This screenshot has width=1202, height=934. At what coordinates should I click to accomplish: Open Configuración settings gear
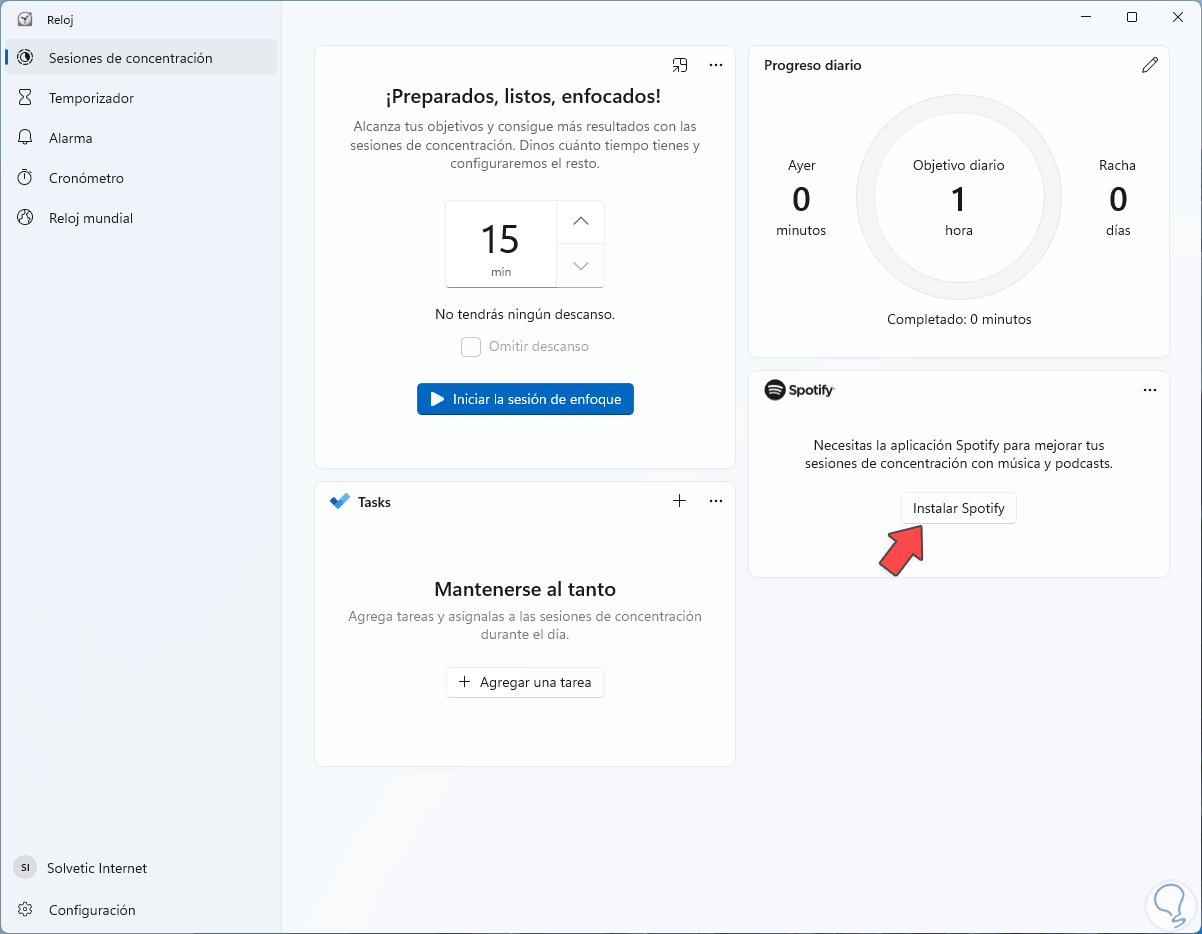26,910
